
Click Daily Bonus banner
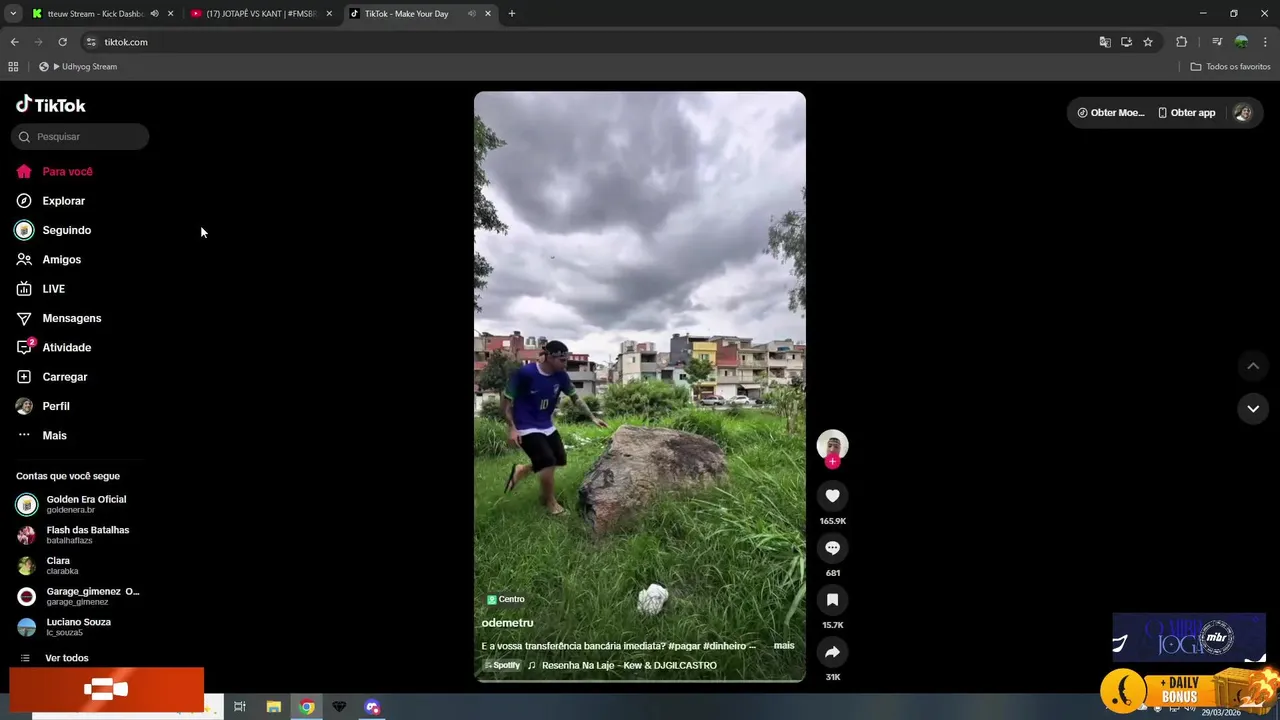coord(1188,690)
